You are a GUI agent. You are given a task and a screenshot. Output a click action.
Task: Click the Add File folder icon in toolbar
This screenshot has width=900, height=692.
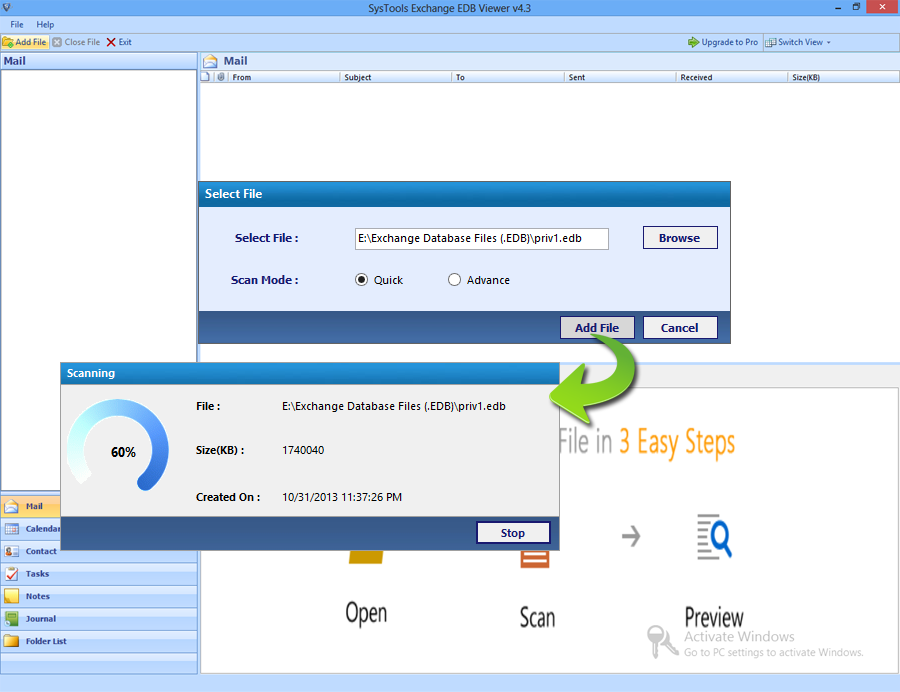point(8,42)
